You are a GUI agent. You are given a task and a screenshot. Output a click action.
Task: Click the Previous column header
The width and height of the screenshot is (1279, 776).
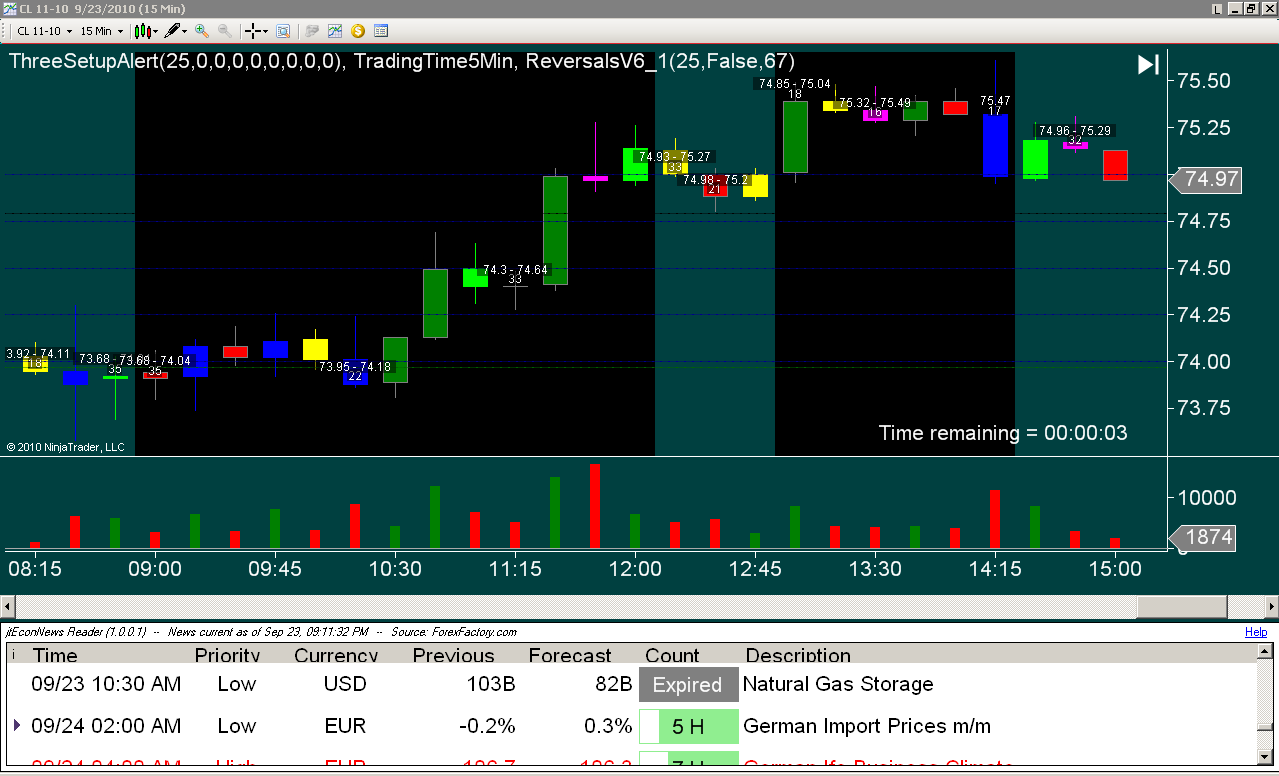[453, 656]
